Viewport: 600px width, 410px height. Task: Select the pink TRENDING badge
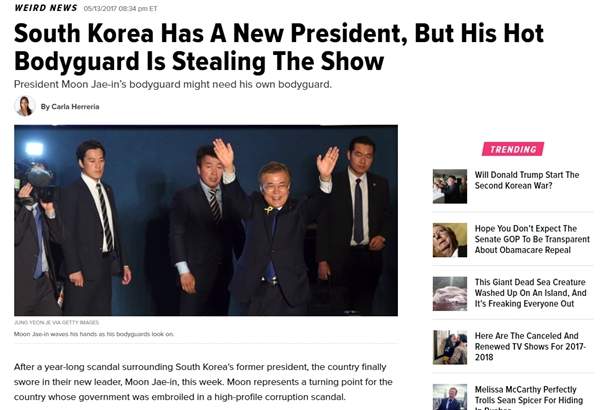click(x=513, y=149)
